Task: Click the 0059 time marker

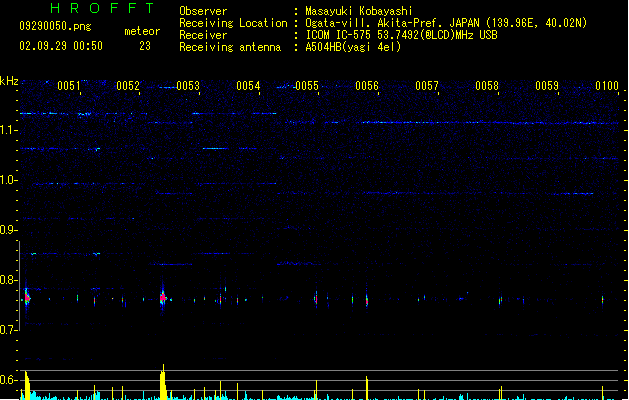Action: (547, 86)
